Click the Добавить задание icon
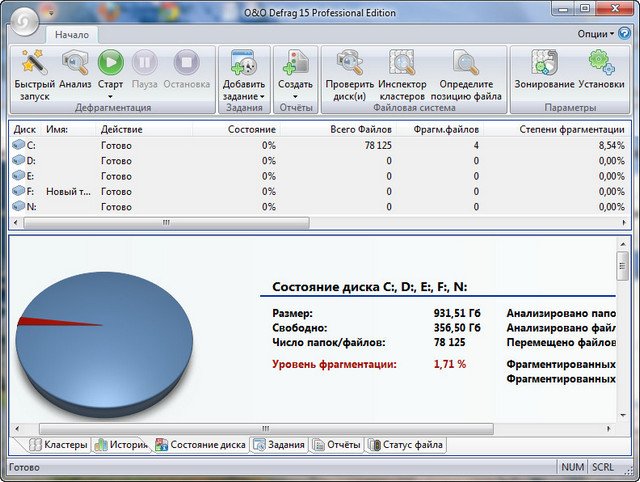 point(244,62)
